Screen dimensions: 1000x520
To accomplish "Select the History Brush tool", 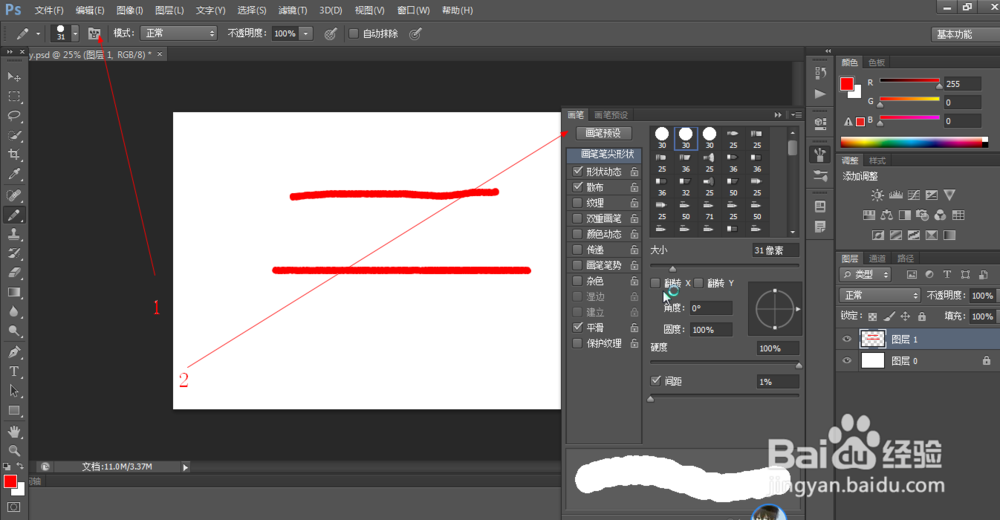I will (14, 253).
